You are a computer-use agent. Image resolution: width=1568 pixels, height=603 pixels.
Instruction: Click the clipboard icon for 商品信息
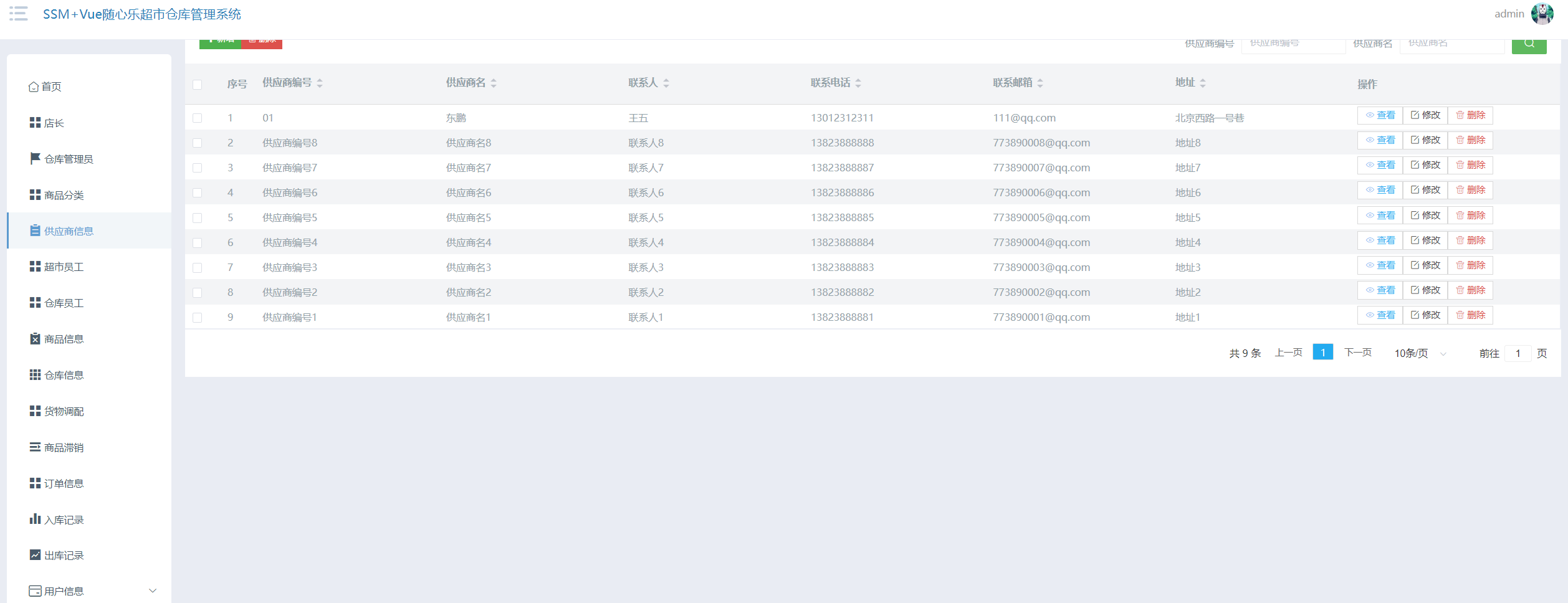[x=35, y=339]
